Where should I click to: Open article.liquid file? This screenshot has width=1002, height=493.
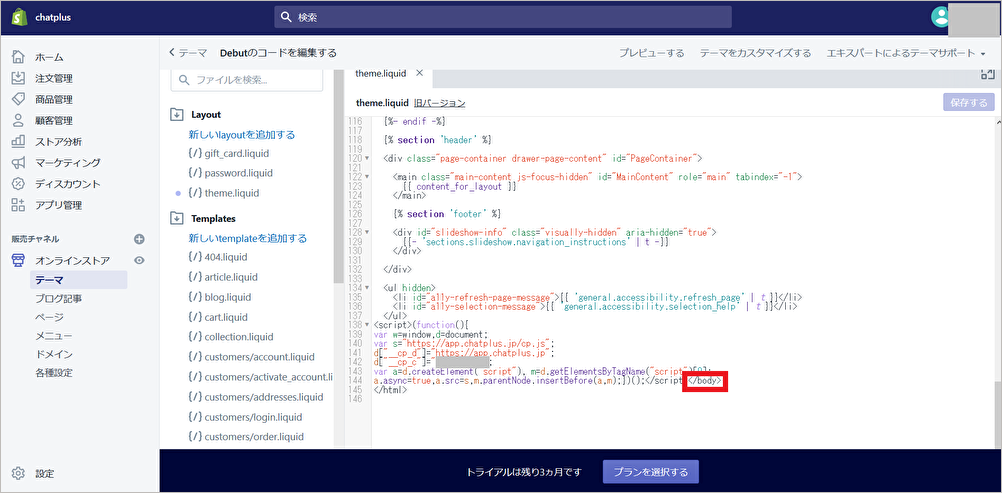coord(231,278)
